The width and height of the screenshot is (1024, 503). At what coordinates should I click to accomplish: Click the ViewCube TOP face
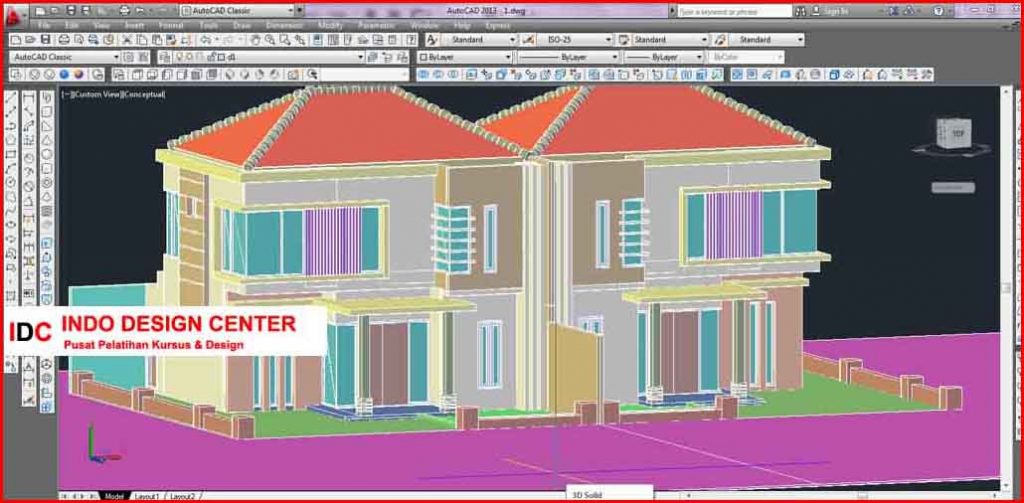coord(957,133)
